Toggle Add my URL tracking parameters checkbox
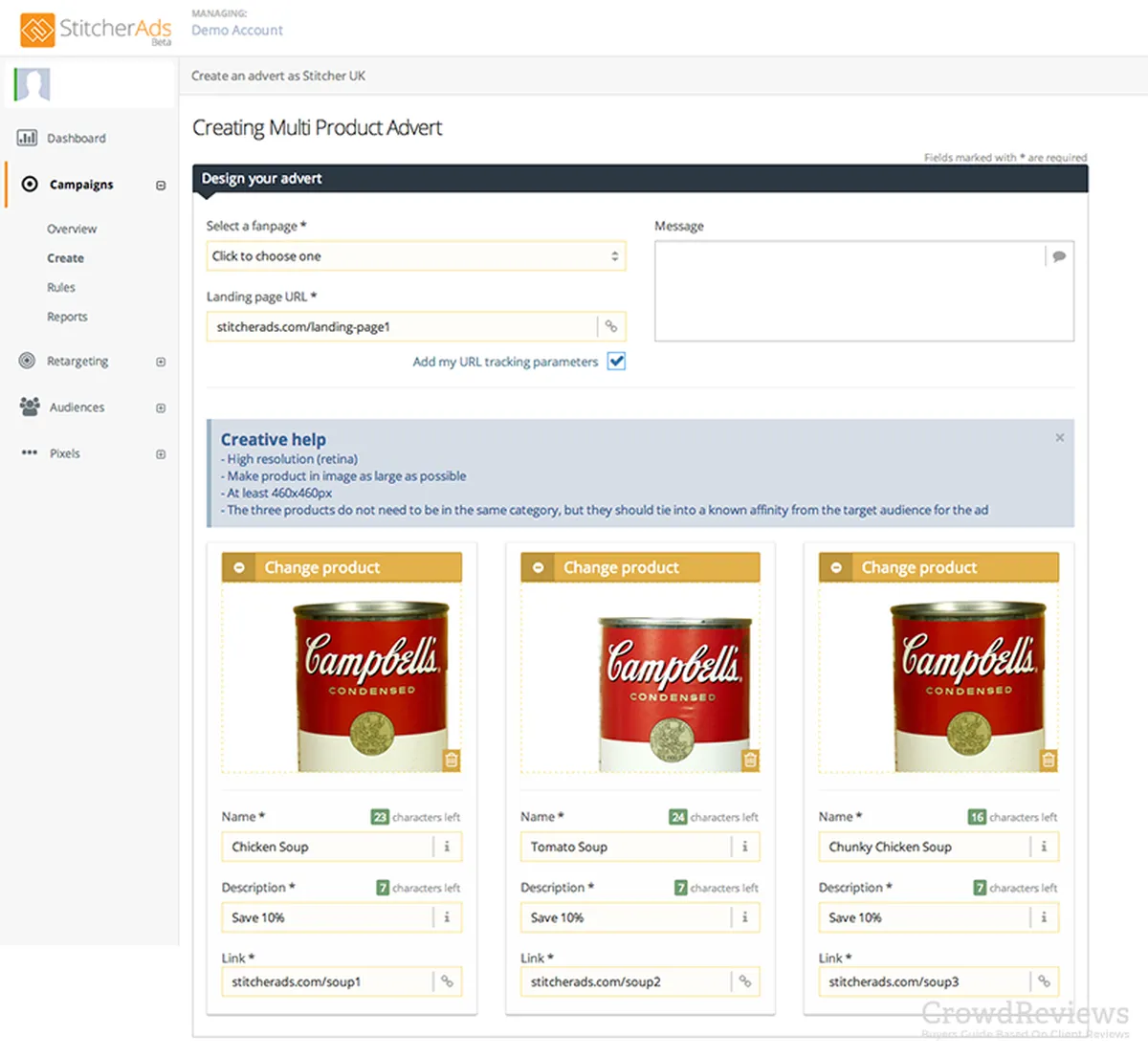The image size is (1148, 1058). [x=616, y=362]
